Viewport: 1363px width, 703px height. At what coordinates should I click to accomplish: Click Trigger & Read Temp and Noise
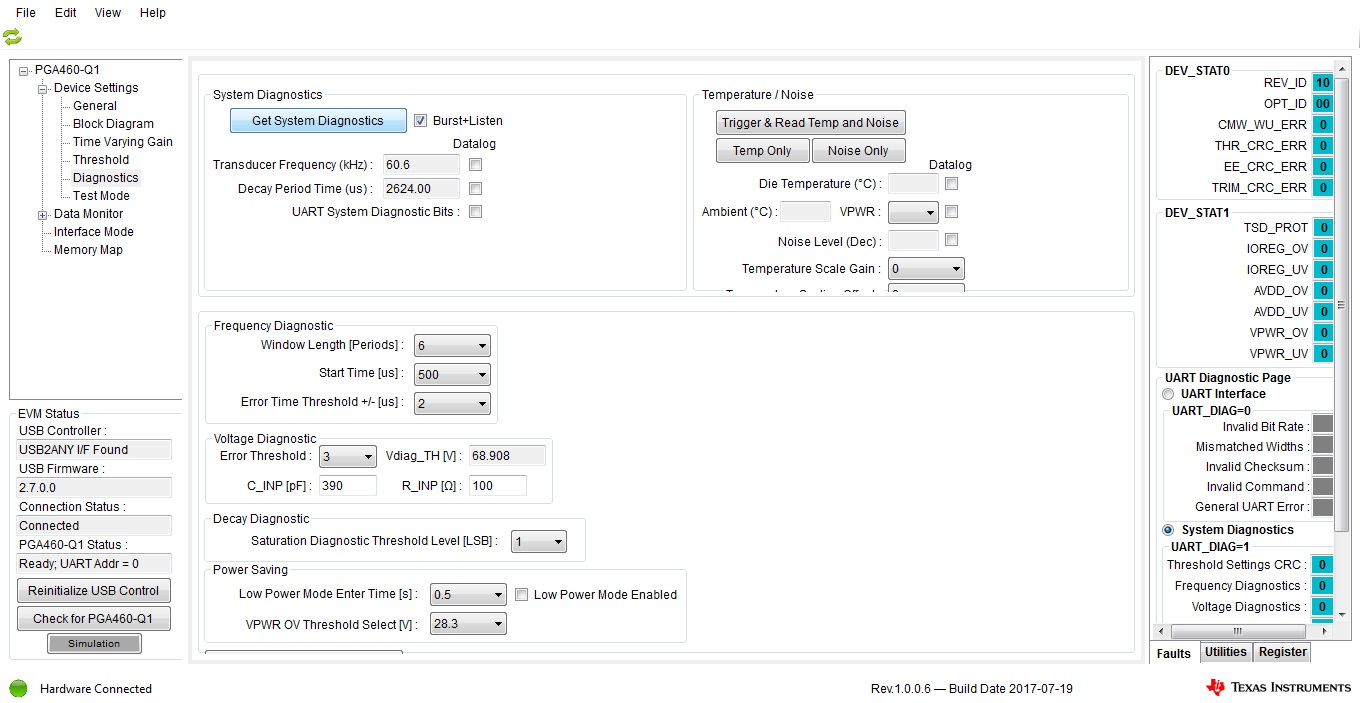click(811, 123)
